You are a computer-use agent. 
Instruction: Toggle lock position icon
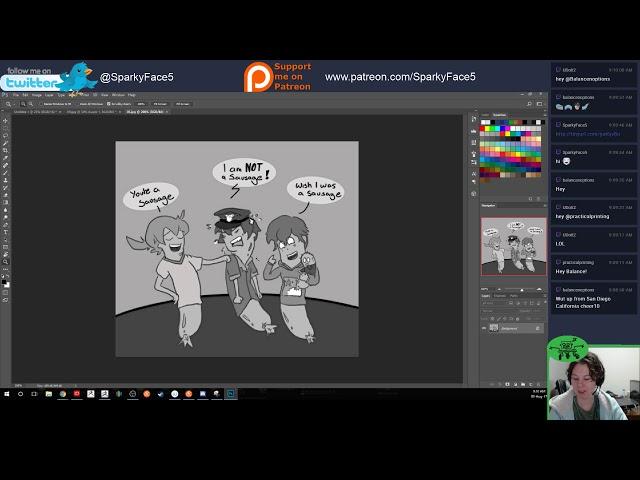[x=505, y=319]
